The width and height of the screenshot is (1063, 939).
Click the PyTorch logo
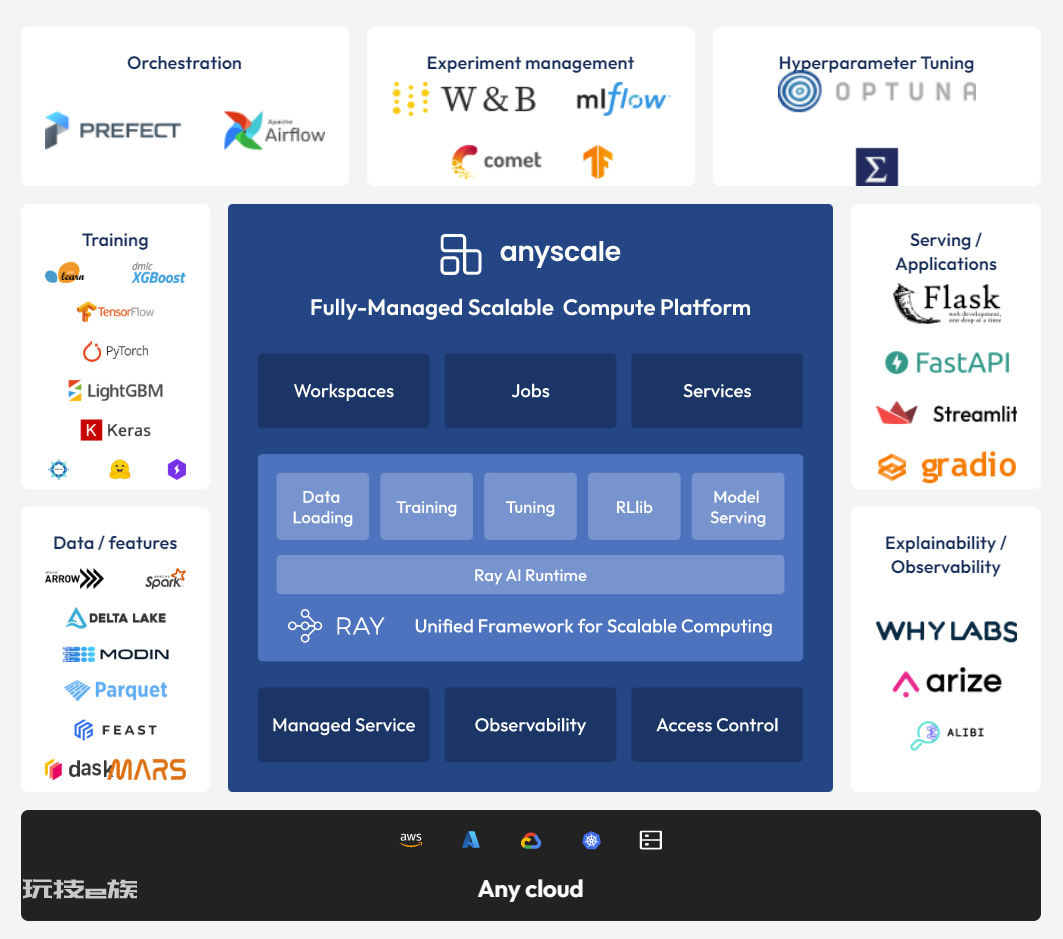pos(115,351)
